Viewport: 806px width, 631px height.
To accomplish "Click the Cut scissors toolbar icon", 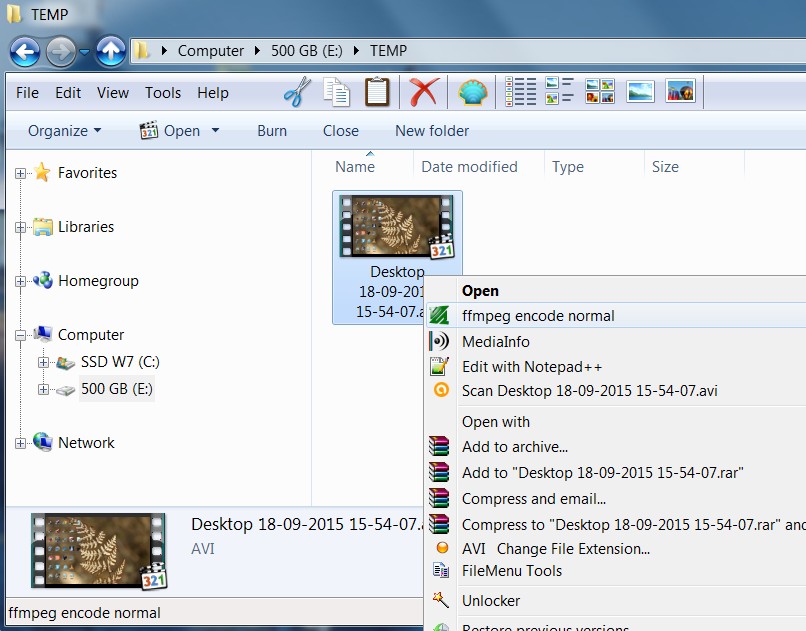I will (x=298, y=92).
